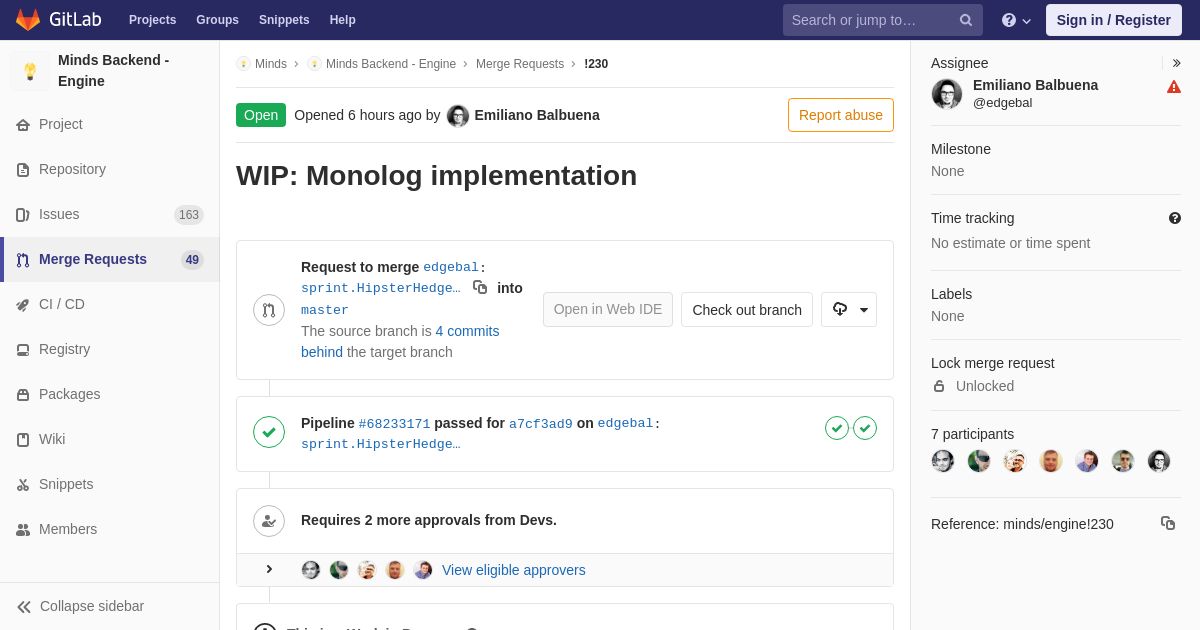Viewport: 1200px width, 630px height.
Task: Click the Project home icon in sidebar
Action: [23, 125]
